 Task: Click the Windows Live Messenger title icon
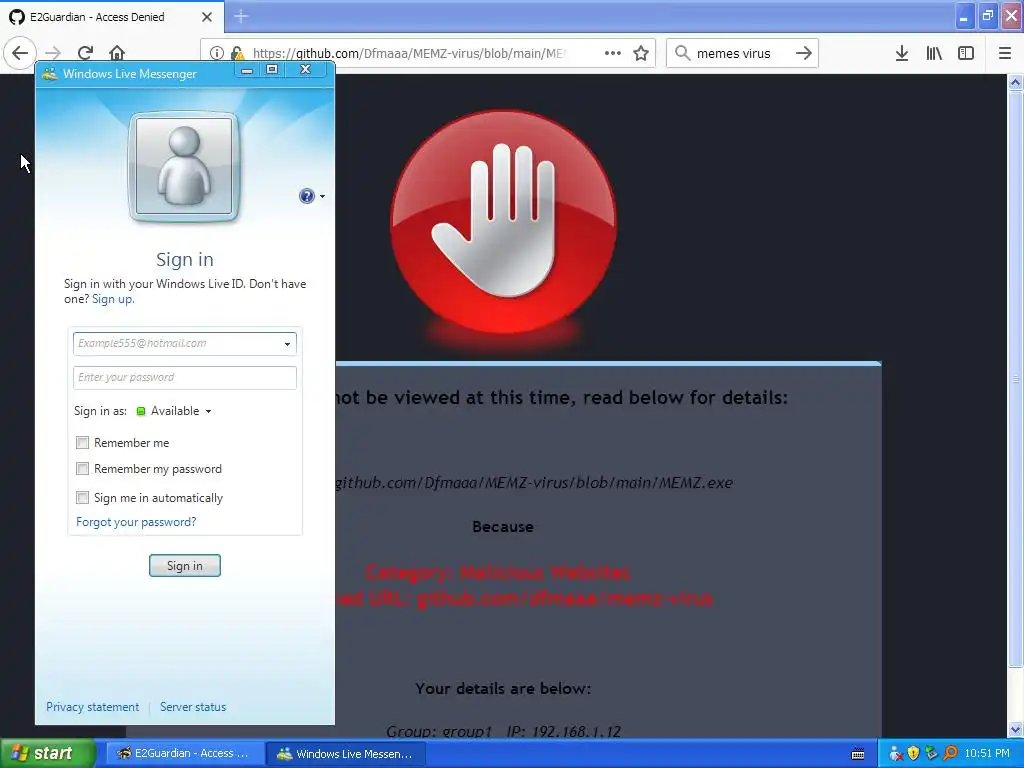pyautogui.click(x=50, y=74)
